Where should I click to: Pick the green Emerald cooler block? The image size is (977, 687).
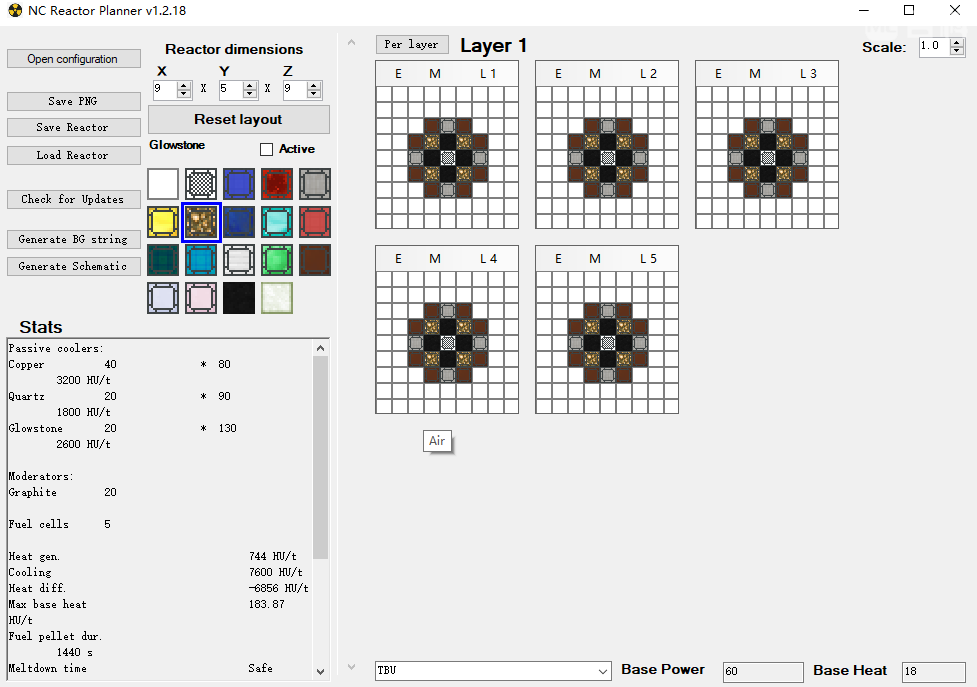(x=277, y=260)
